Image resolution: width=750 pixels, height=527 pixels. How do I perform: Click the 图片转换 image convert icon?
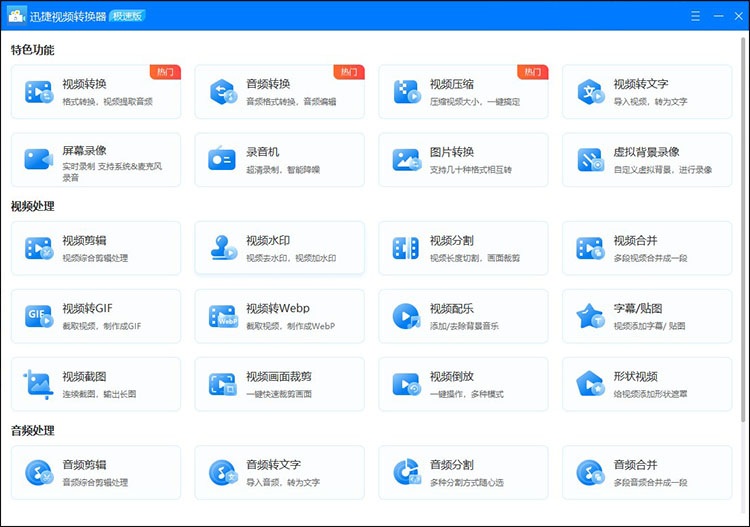tap(407, 160)
